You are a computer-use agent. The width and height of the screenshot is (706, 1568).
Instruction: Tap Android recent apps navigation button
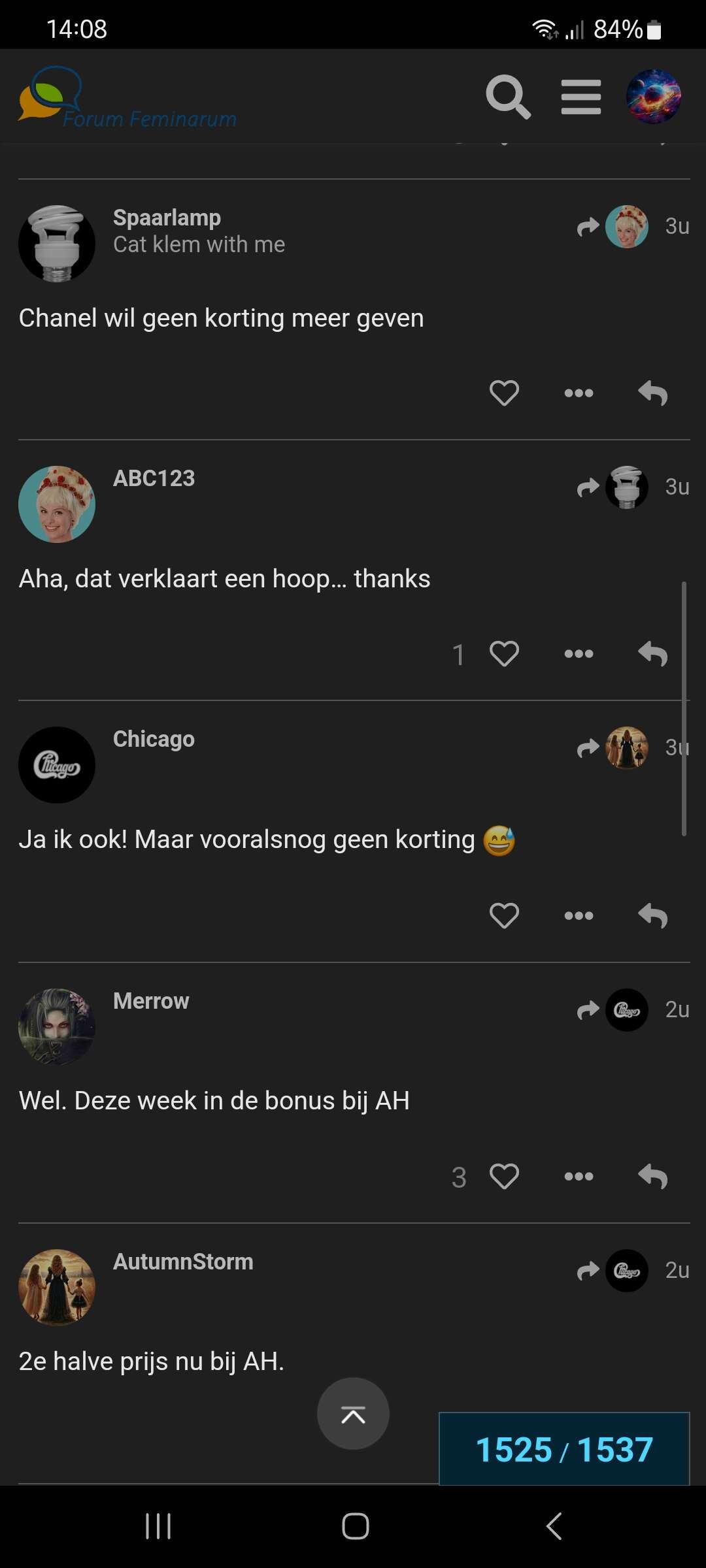point(158,1527)
